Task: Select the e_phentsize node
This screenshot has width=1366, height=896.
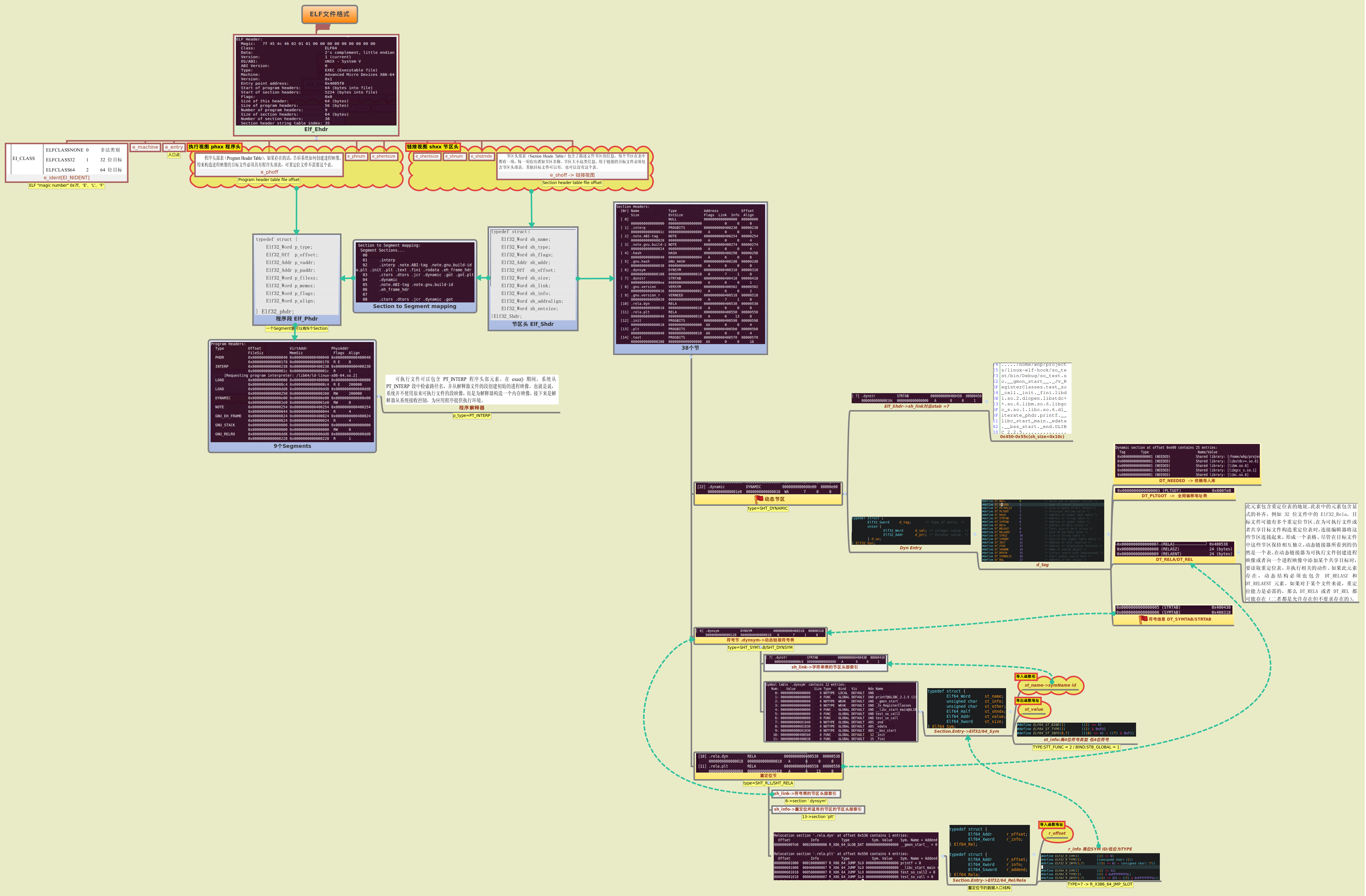Action: click(384, 156)
